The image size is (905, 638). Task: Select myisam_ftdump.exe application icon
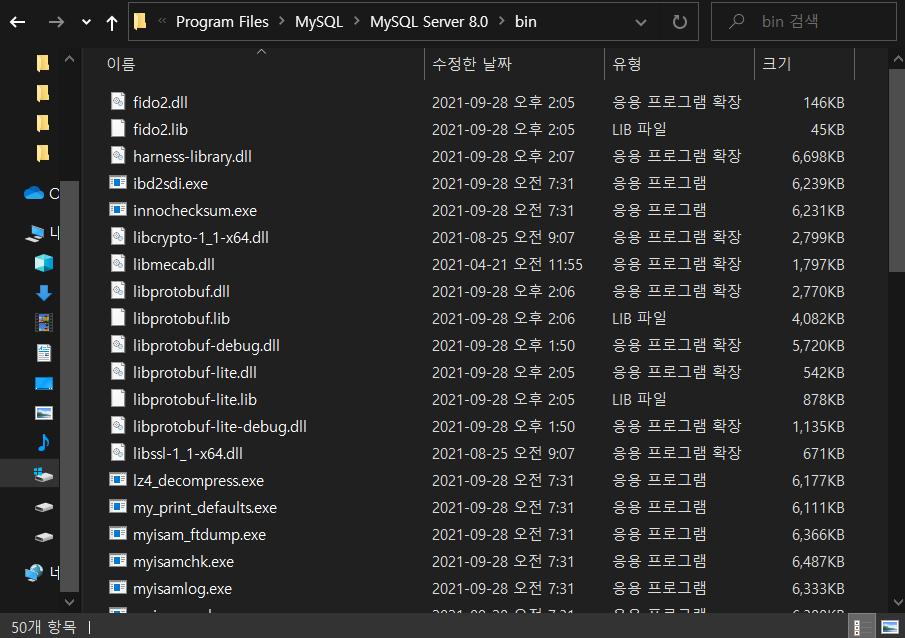pos(118,533)
